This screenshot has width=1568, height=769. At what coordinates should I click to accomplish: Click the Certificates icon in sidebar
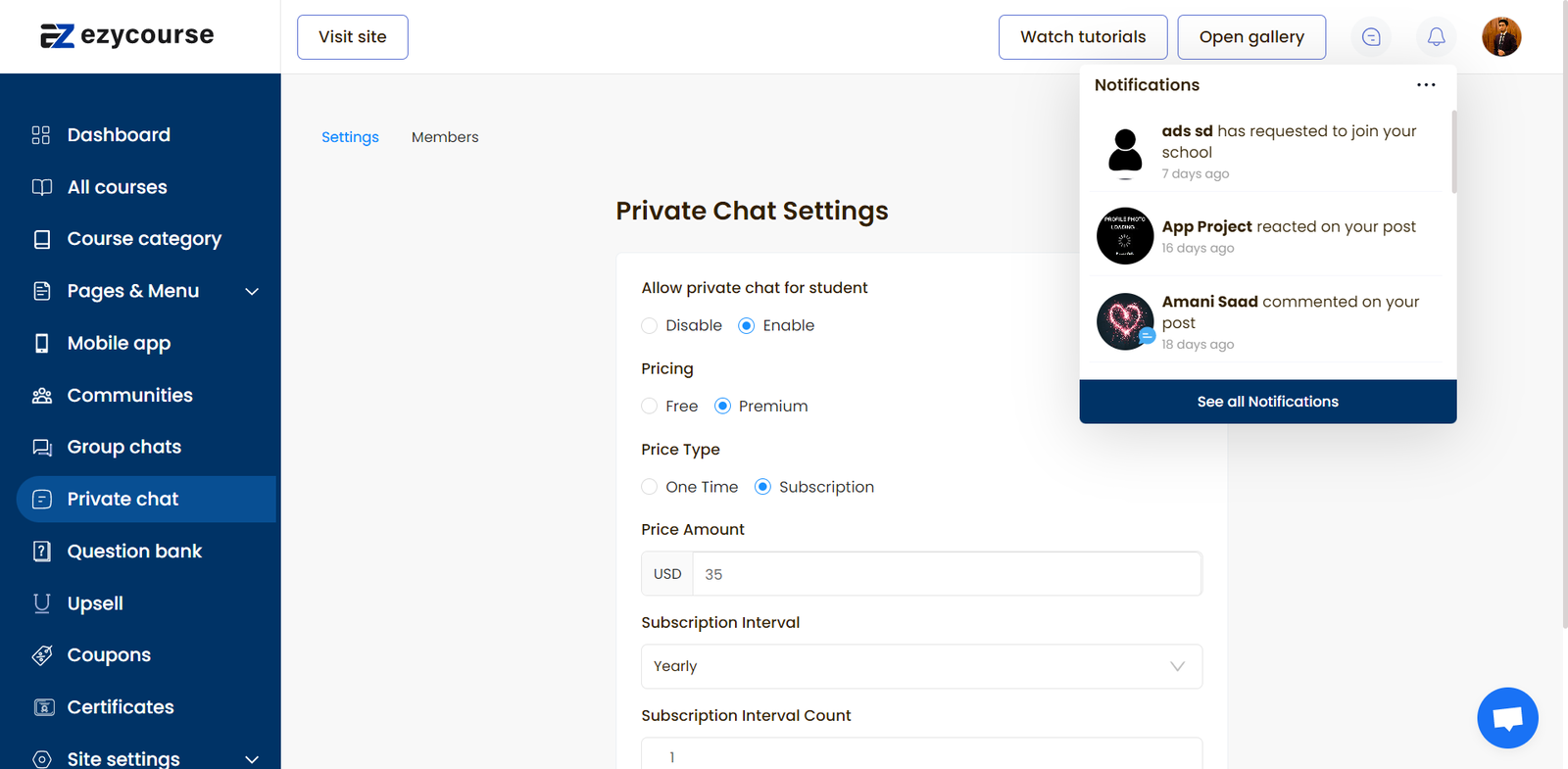[43, 707]
